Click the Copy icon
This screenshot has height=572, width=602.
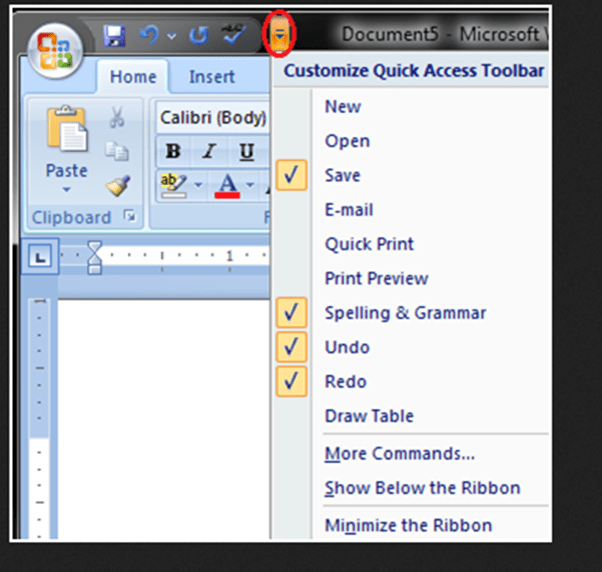(117, 151)
